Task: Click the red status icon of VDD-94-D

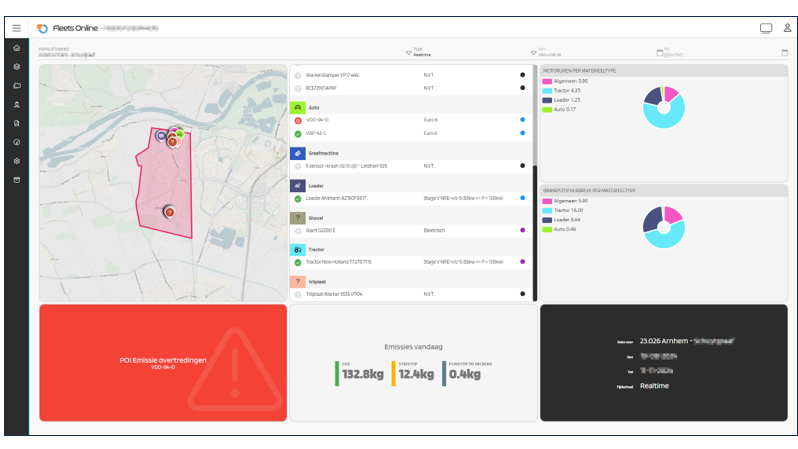Action: (x=298, y=121)
